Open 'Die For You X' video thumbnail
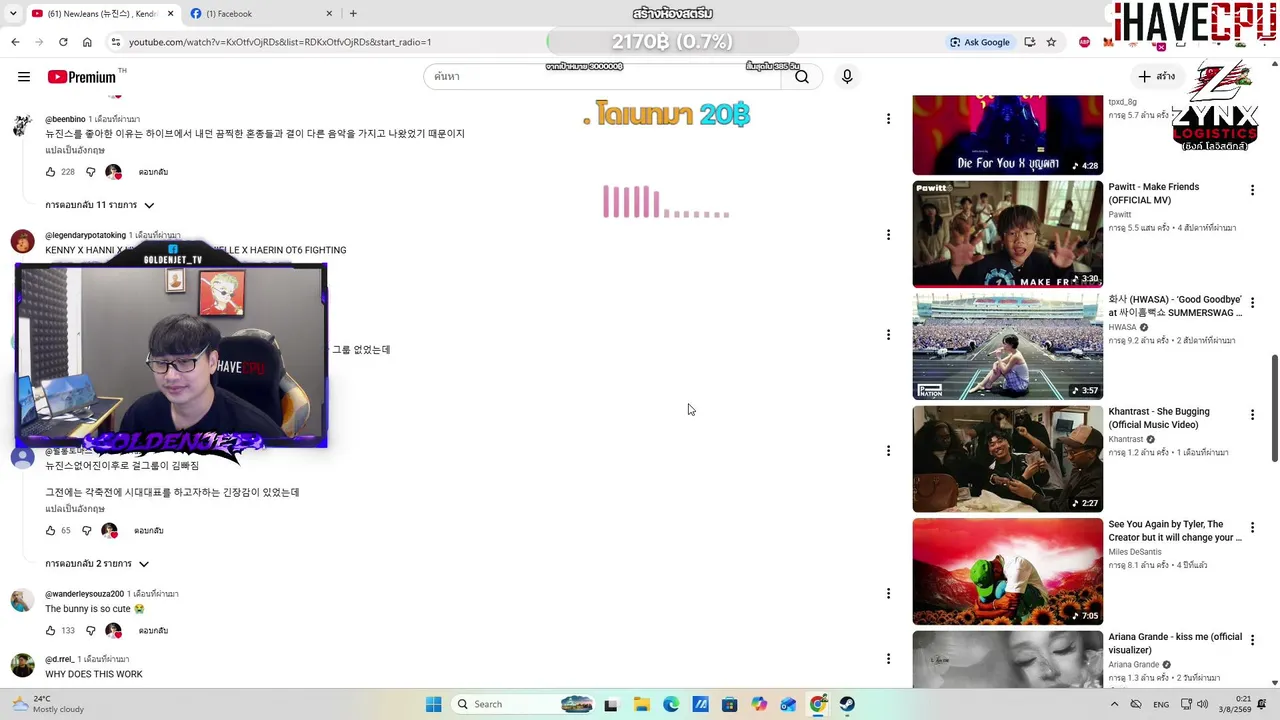The image size is (1280, 720). pos(1008,135)
